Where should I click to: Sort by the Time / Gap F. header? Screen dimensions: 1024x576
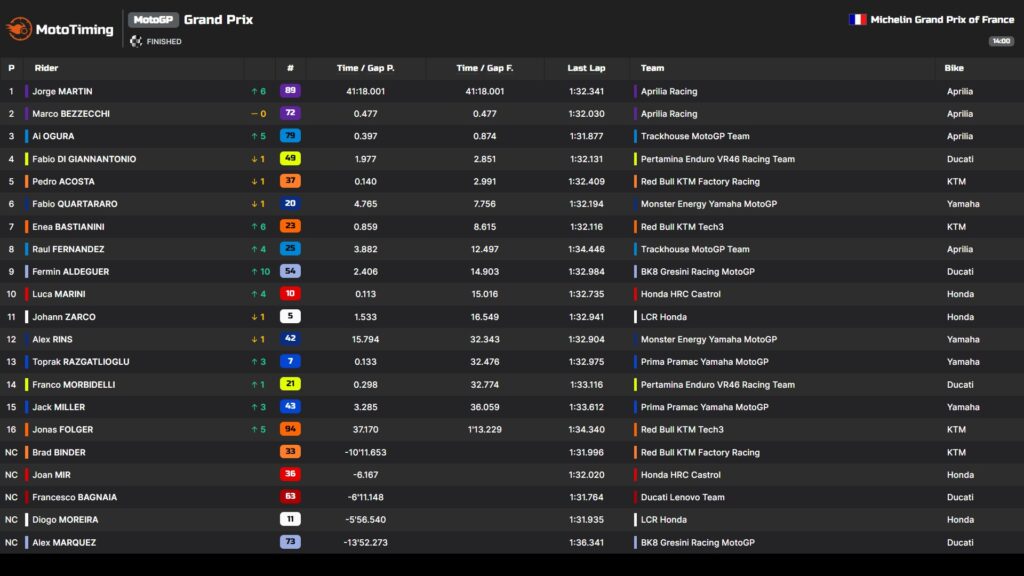[485, 68]
